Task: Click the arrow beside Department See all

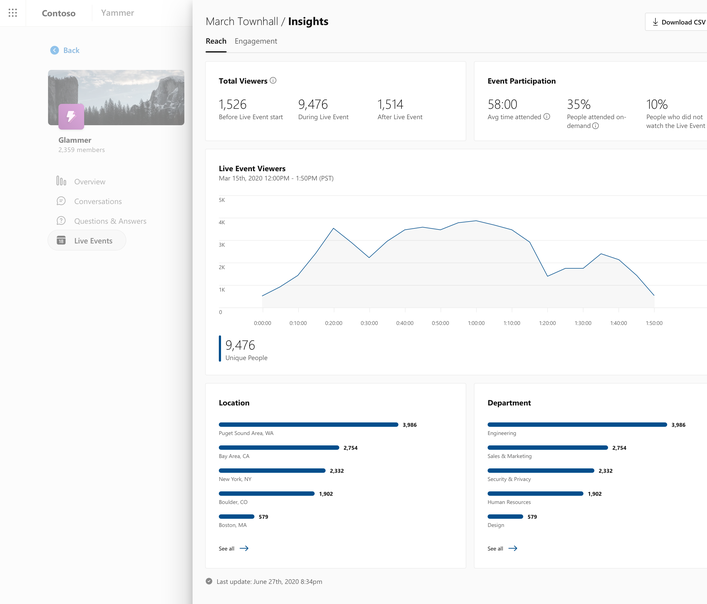Action: (x=513, y=549)
